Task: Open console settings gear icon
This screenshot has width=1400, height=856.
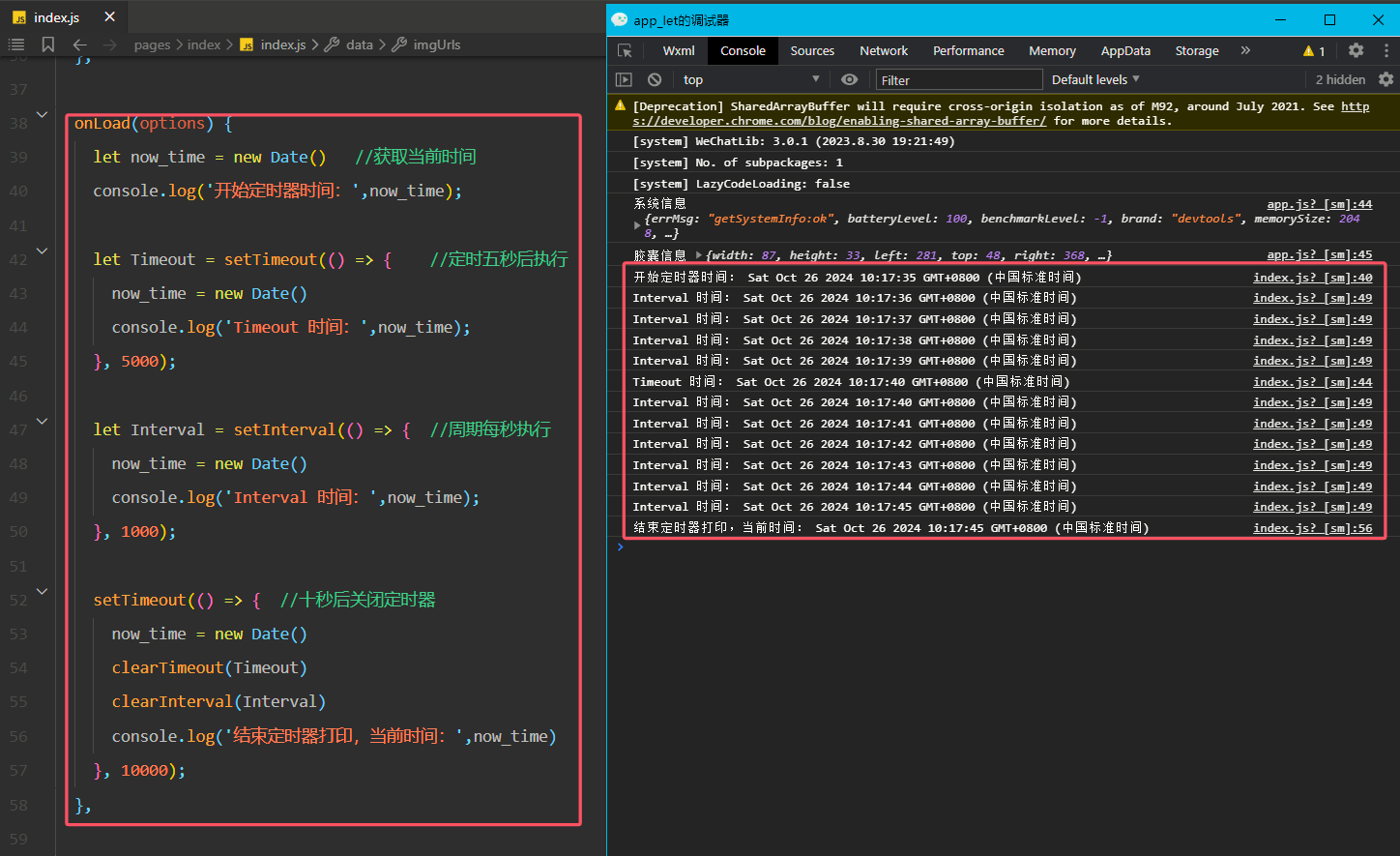Action: tap(1385, 79)
